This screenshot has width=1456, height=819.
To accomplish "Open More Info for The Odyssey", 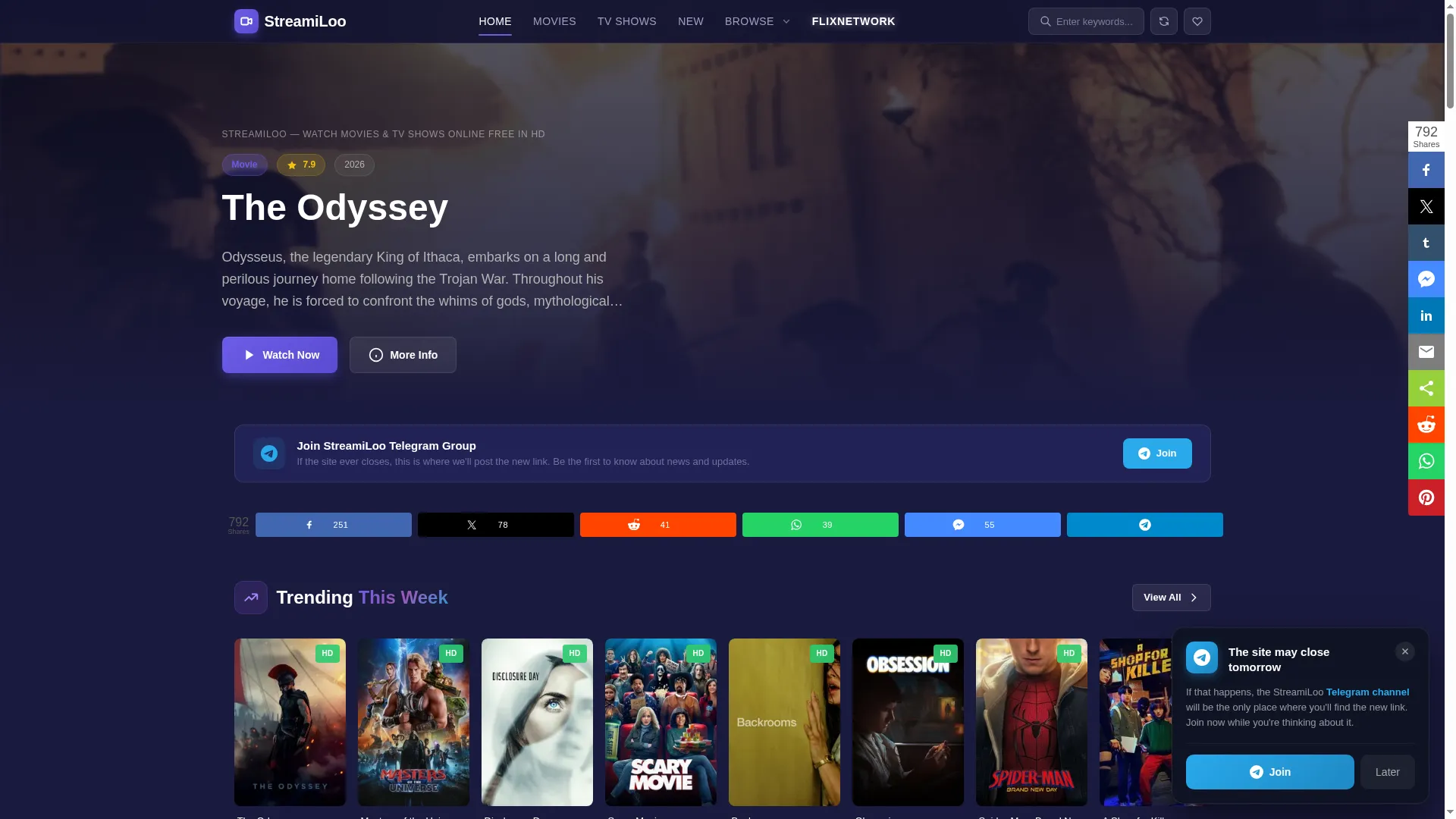I will [403, 355].
